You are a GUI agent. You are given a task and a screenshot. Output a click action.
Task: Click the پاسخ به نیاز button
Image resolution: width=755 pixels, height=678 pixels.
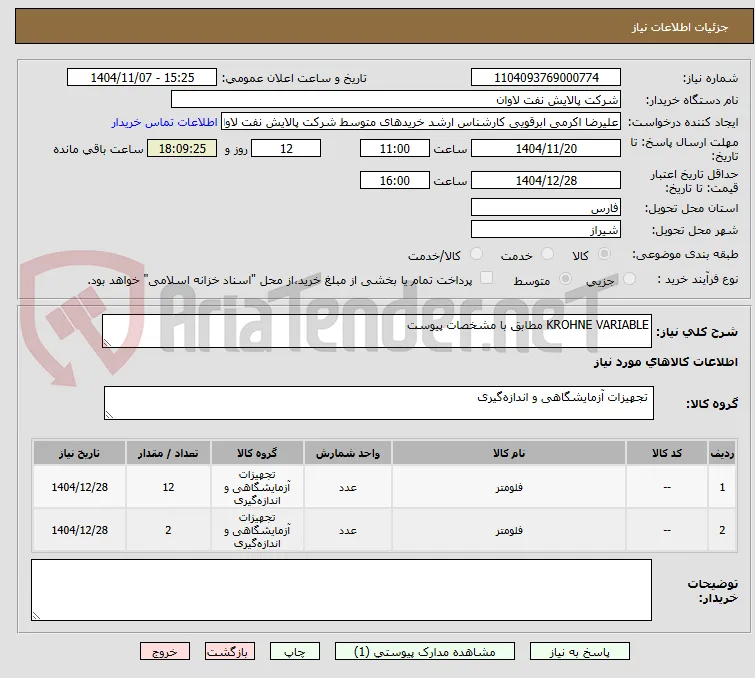[580, 652]
